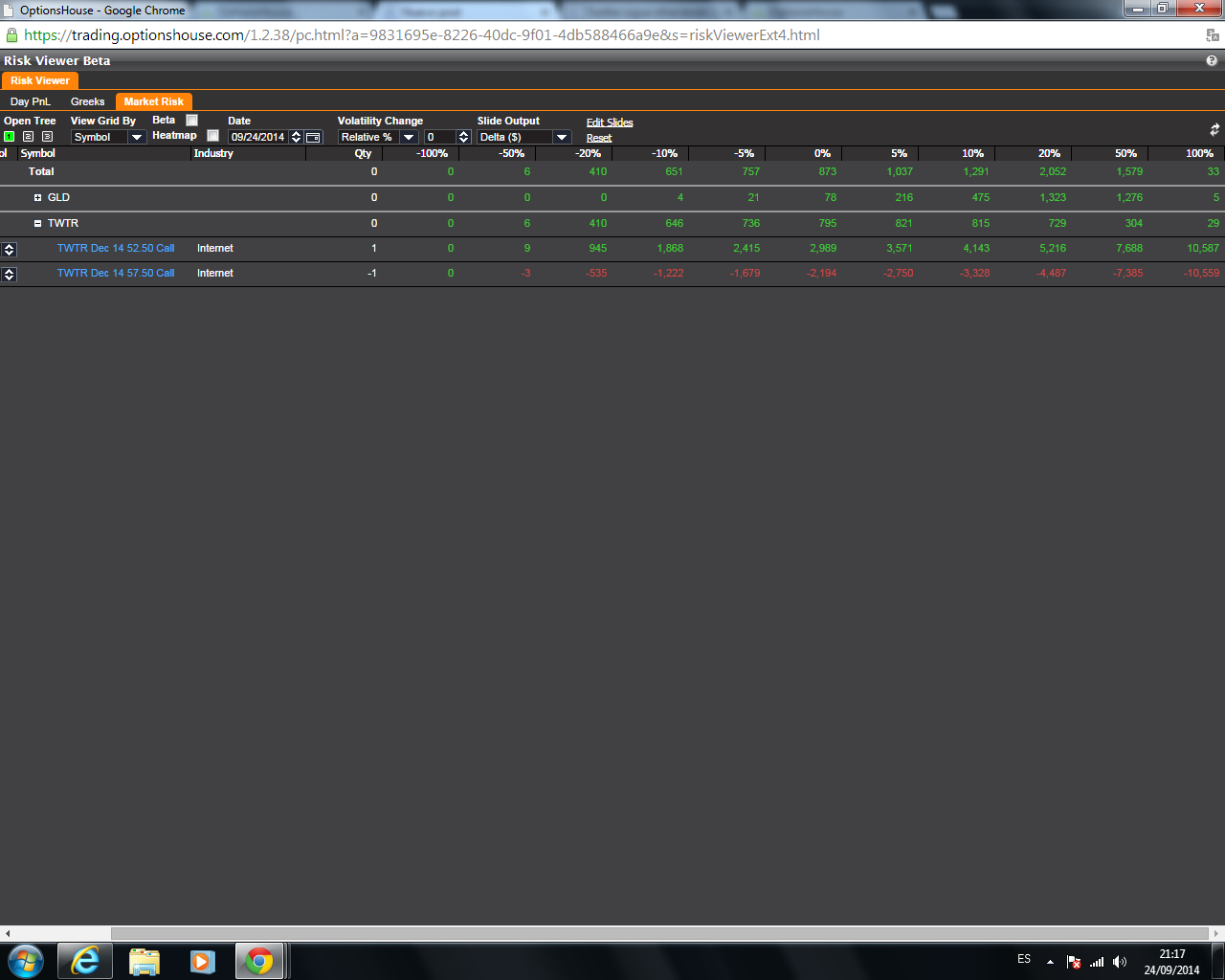Screen dimensions: 1225x980
Task: Click the Total row label
Action: pyautogui.click(x=41, y=172)
